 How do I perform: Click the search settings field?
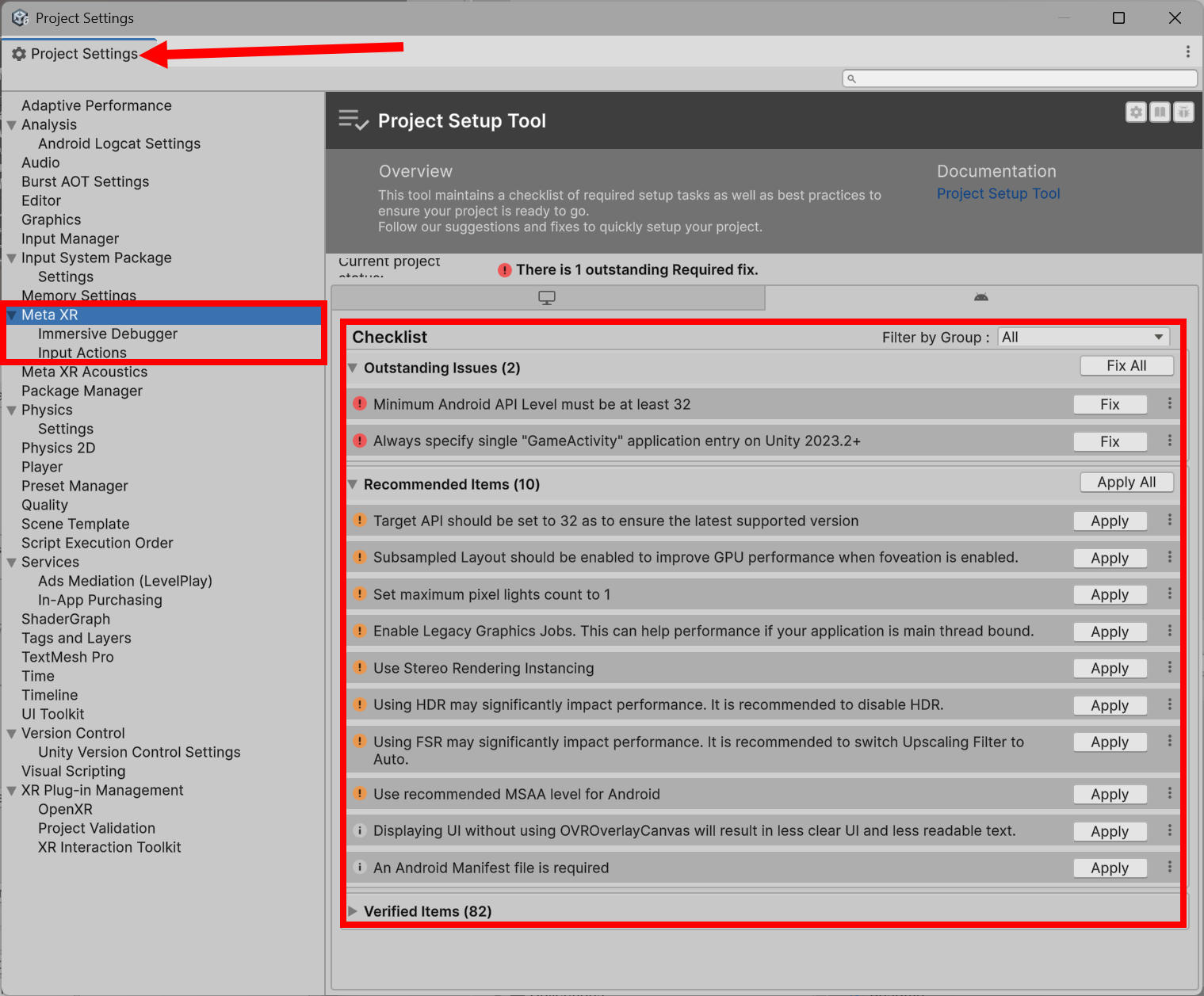1019,78
